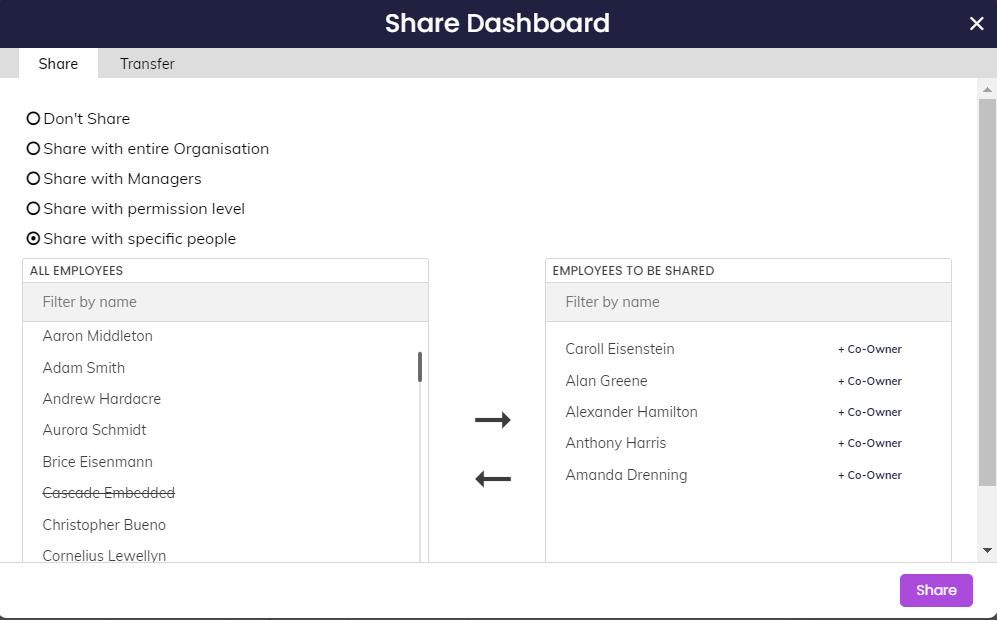Viewport: 997px width, 620px height.
Task: Select the Don't Share option
Action: (x=33, y=118)
